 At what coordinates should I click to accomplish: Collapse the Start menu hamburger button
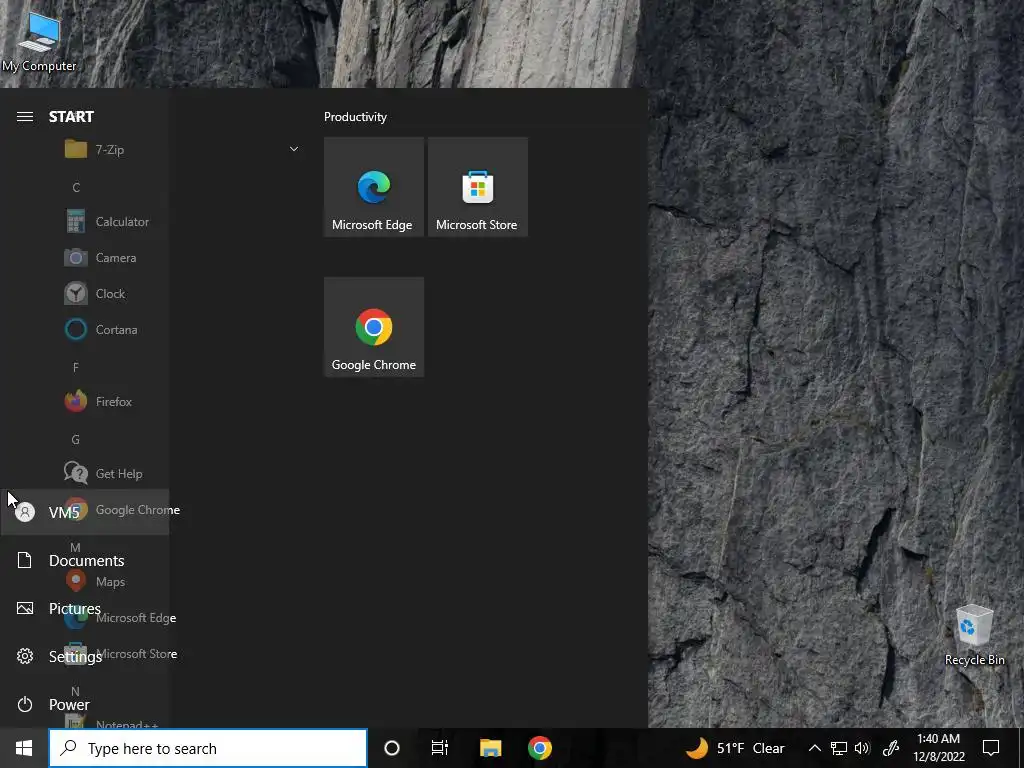(x=25, y=117)
